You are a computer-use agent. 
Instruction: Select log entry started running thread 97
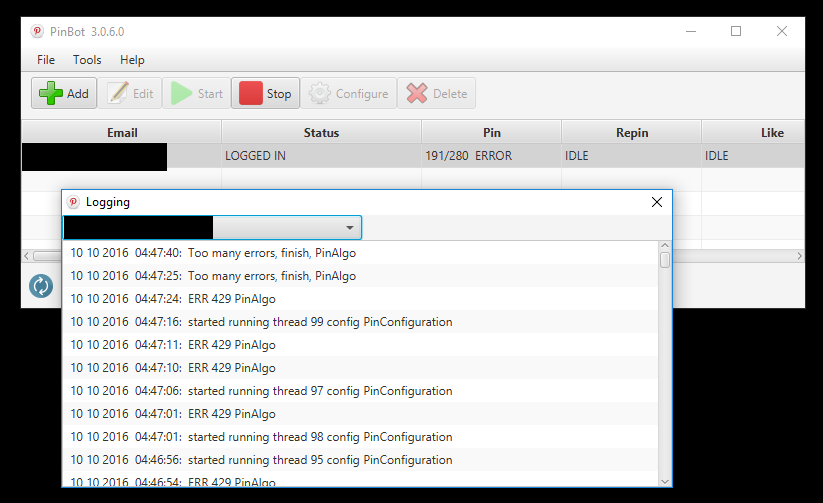[360, 391]
